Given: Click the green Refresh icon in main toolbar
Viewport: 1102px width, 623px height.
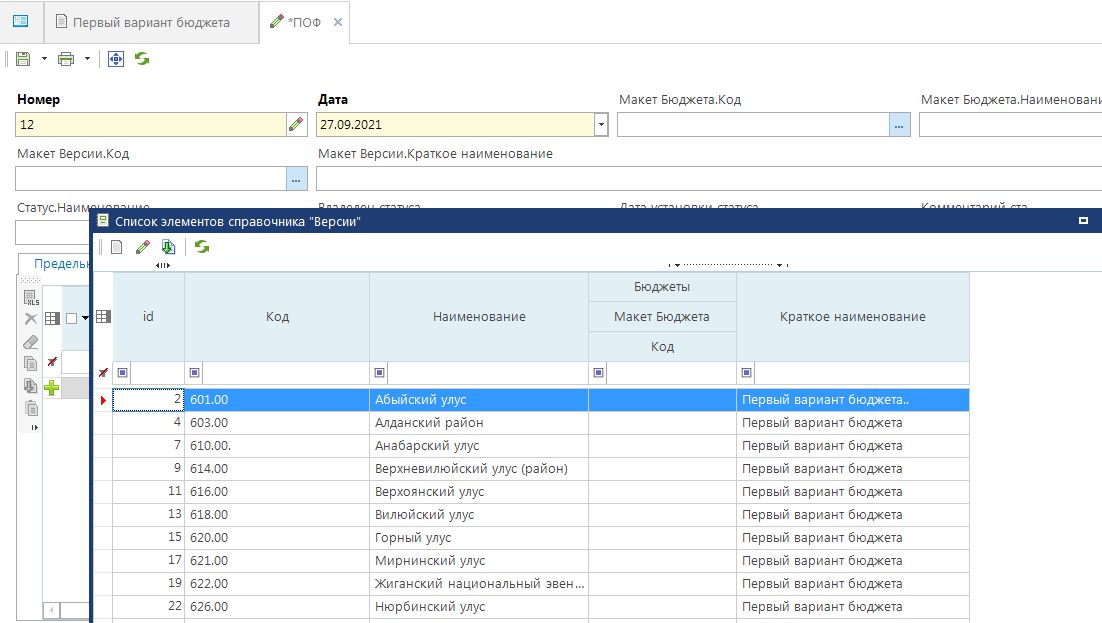Looking at the screenshot, I should click(142, 59).
